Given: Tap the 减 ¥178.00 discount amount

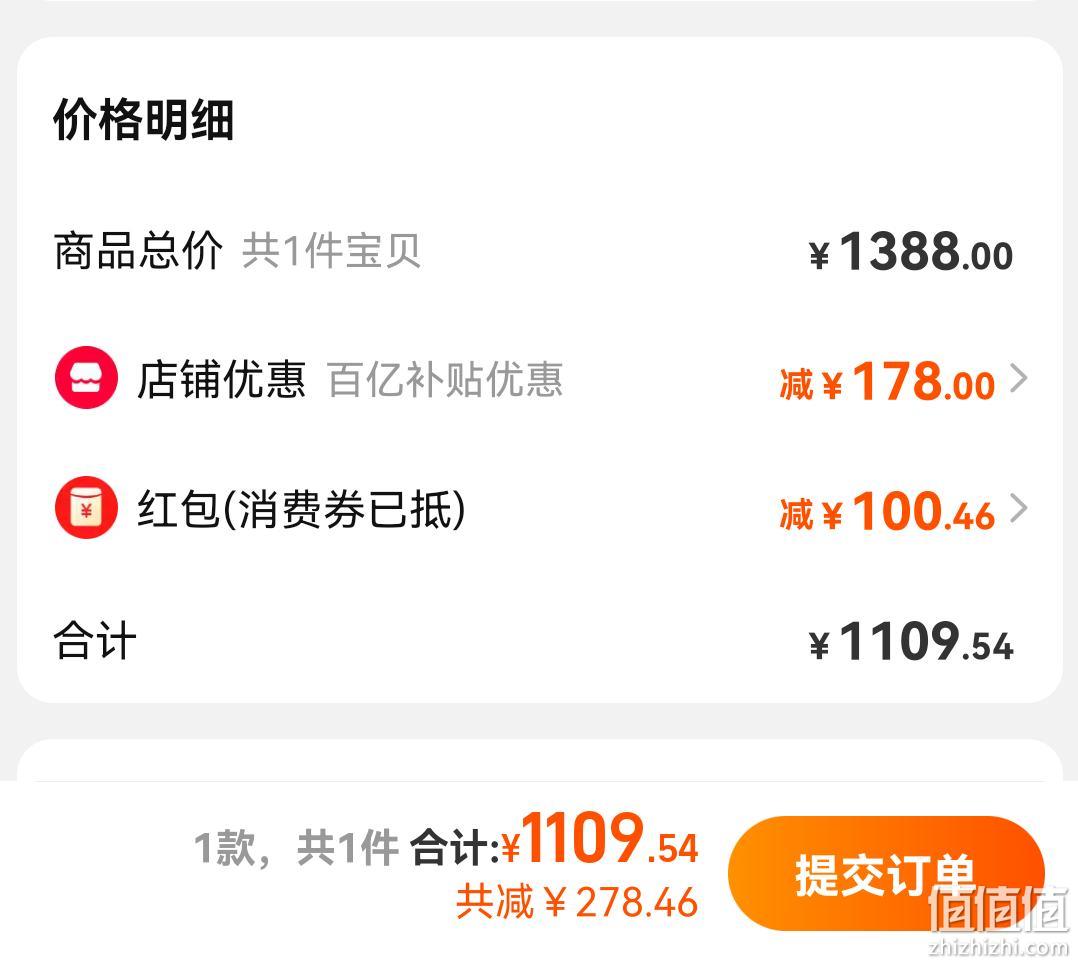Looking at the screenshot, I should (888, 381).
